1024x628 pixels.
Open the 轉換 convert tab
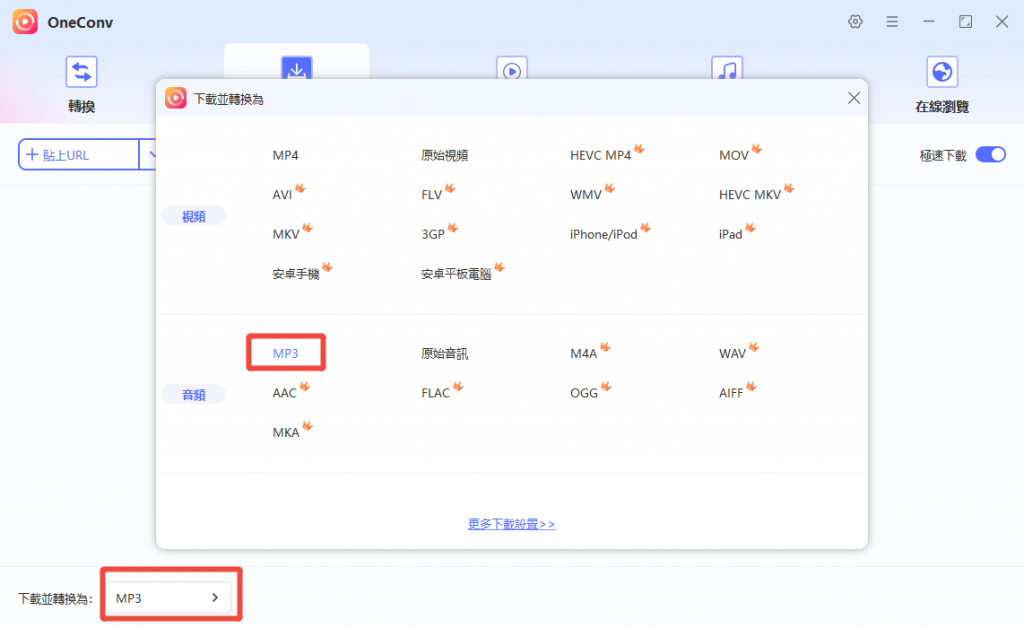coord(81,85)
